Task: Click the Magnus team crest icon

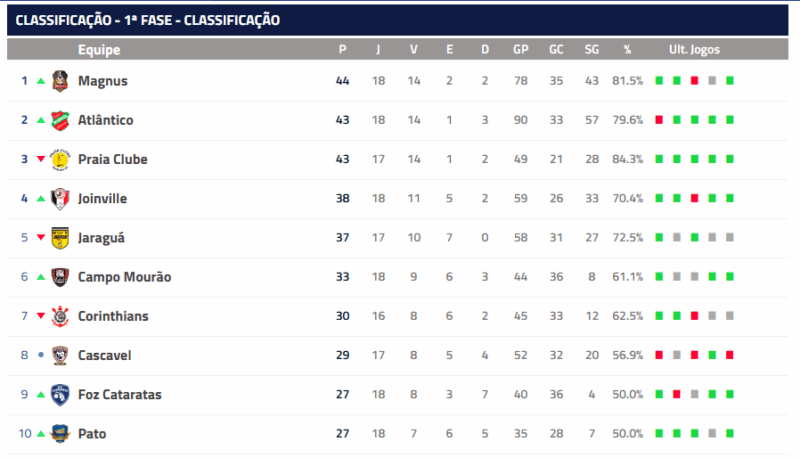Action: (x=61, y=81)
